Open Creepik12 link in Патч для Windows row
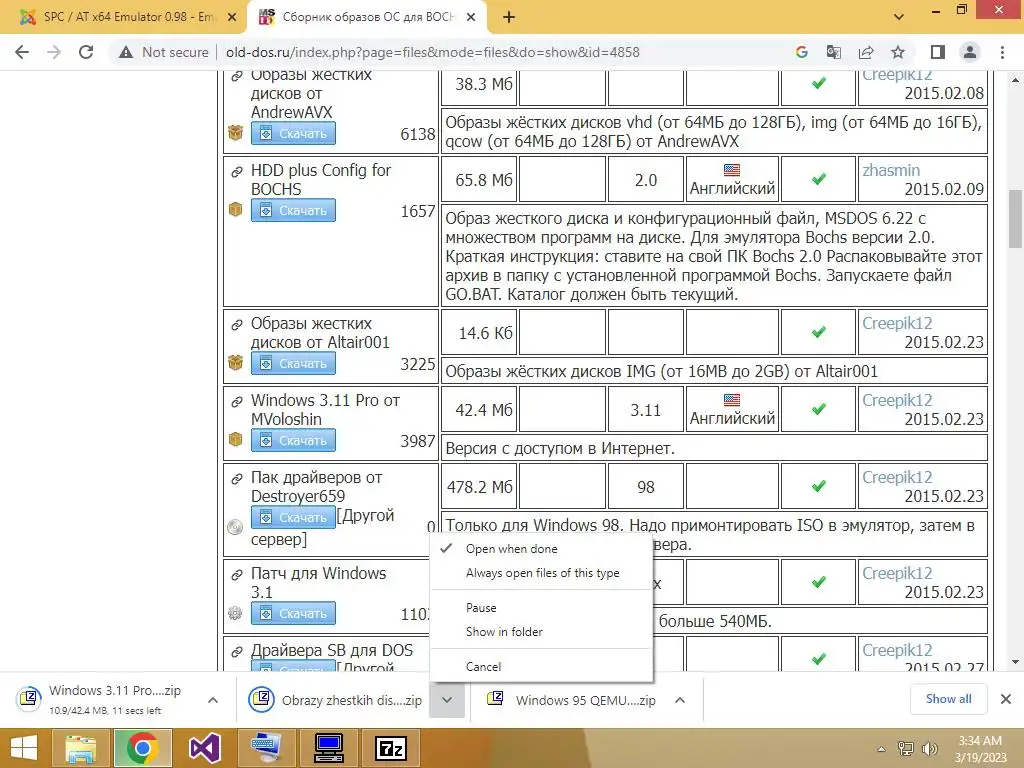Image resolution: width=1024 pixels, height=768 pixels. pos(897,573)
